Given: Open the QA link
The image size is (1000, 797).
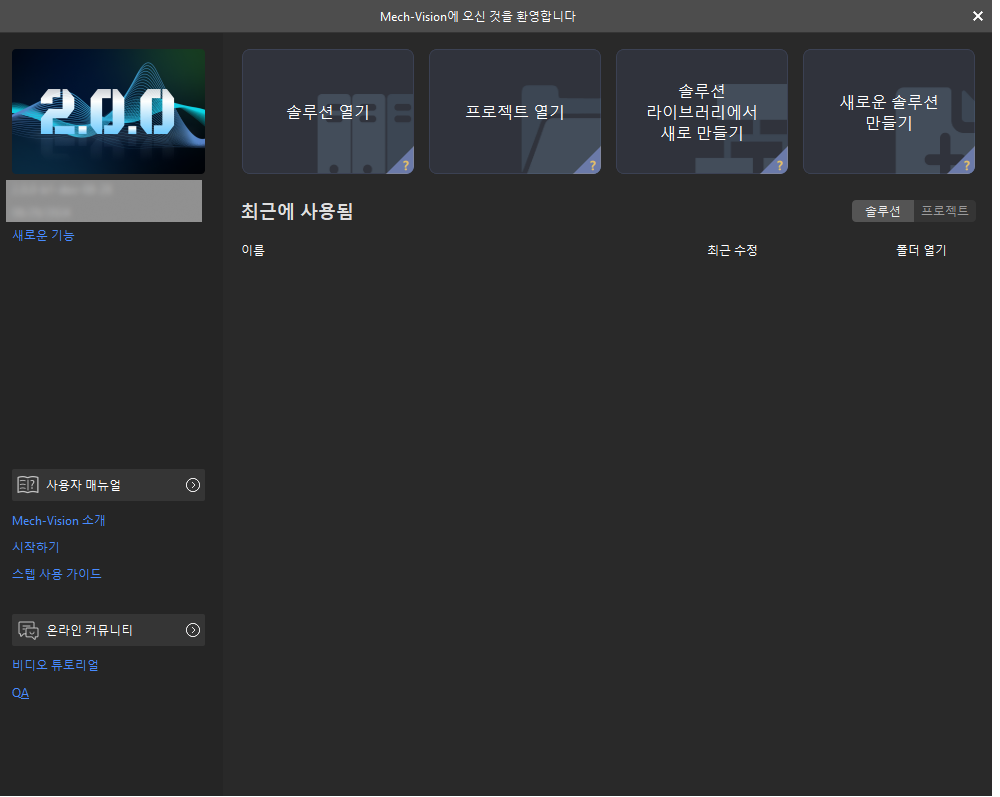Looking at the screenshot, I should (x=20, y=693).
